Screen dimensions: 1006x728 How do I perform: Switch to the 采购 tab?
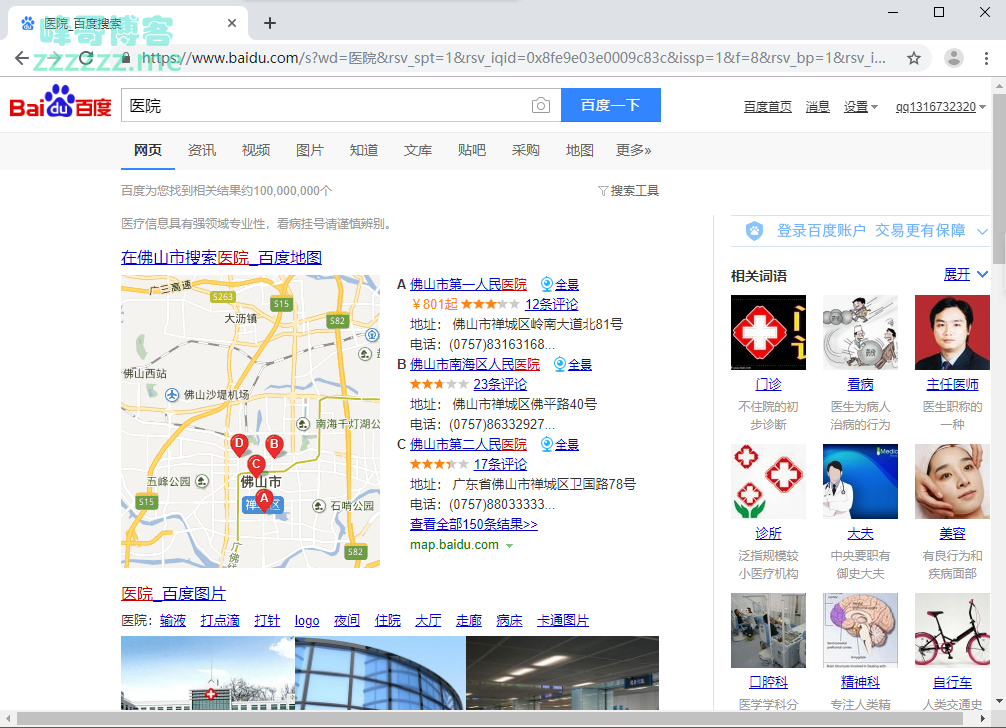pyautogui.click(x=525, y=150)
